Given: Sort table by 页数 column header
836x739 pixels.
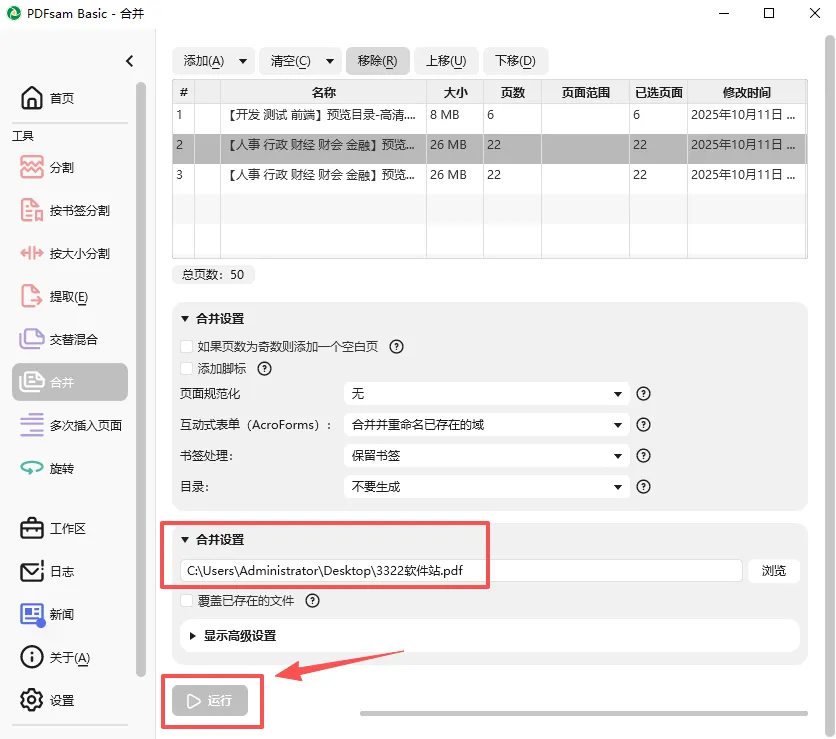Looking at the screenshot, I should [512, 92].
